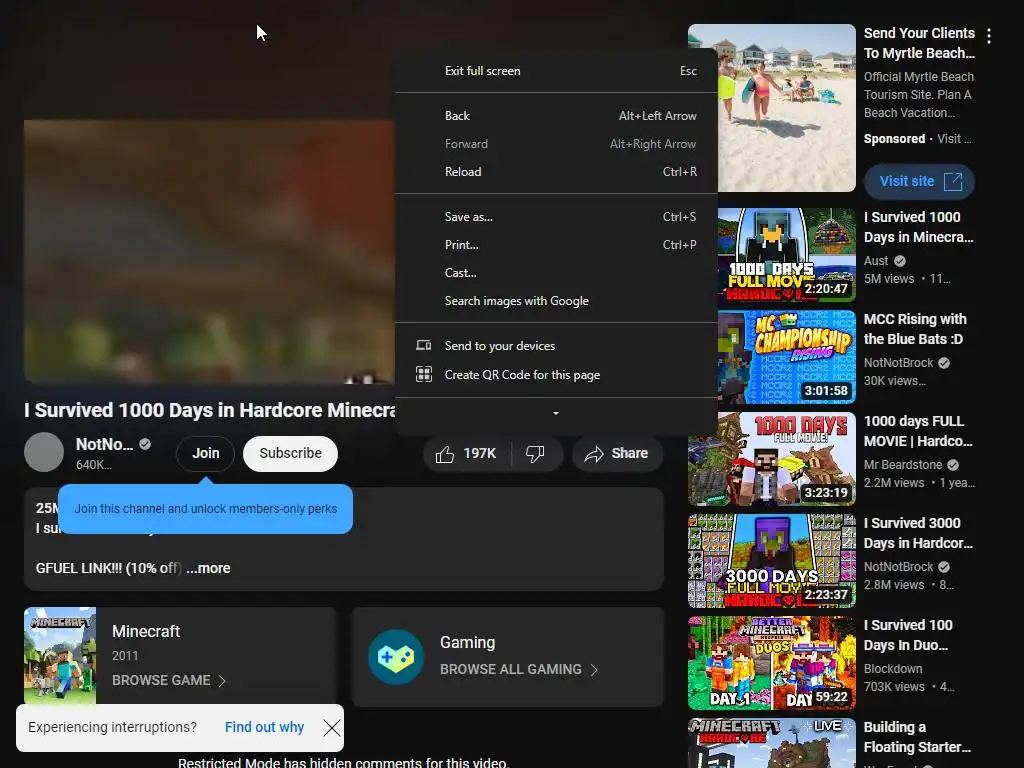The image size is (1024, 768).
Task: Click title 'MCC Rising with the Blue Bats :D'
Action: [915, 329]
